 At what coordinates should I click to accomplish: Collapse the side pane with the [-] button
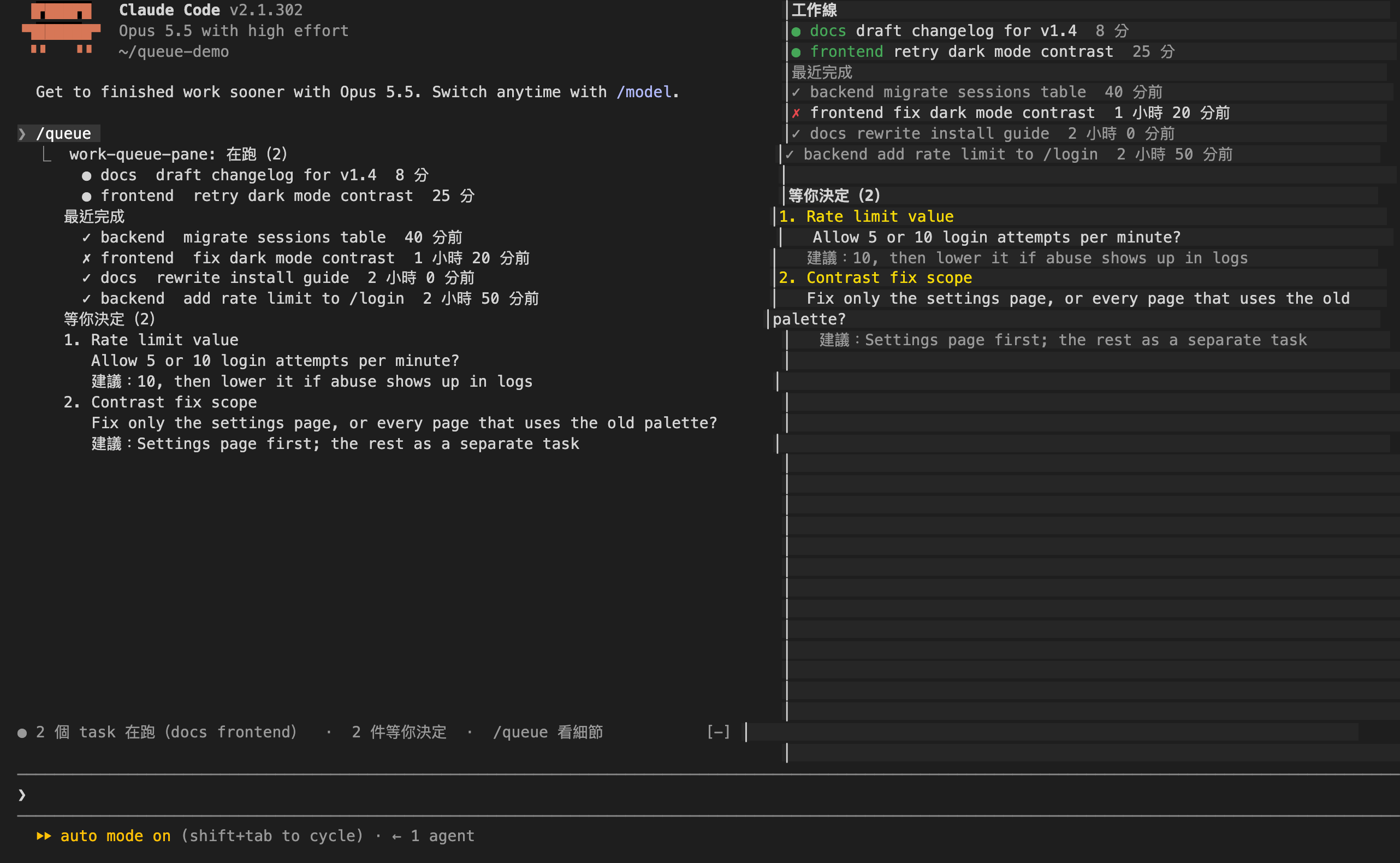(x=718, y=732)
